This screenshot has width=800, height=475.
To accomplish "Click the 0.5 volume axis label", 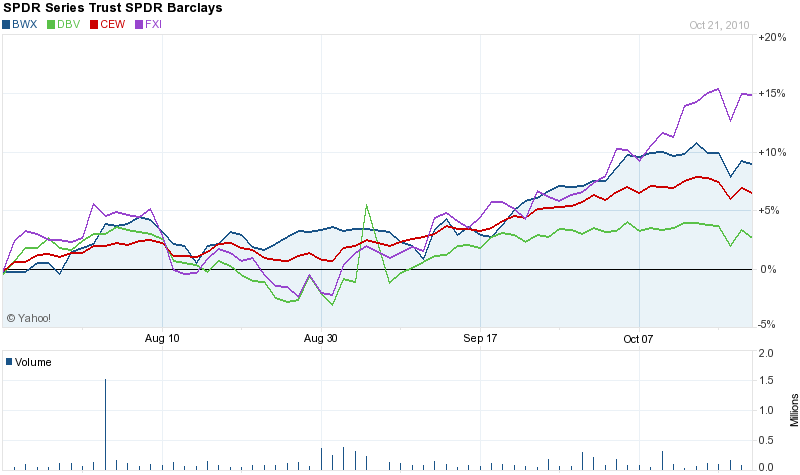I will (x=766, y=440).
